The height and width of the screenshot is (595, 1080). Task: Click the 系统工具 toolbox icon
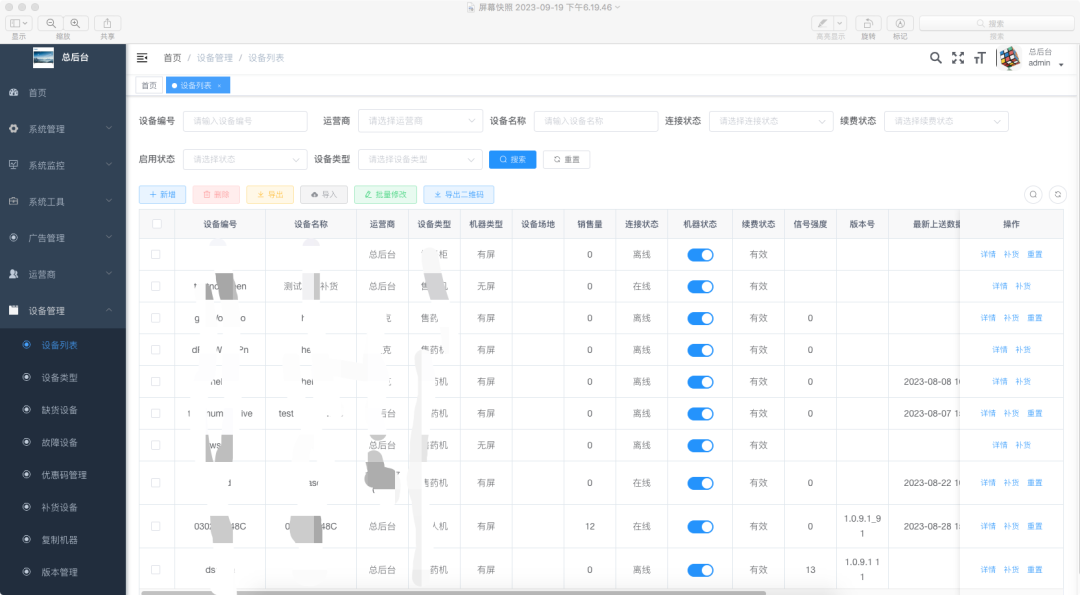point(13,201)
